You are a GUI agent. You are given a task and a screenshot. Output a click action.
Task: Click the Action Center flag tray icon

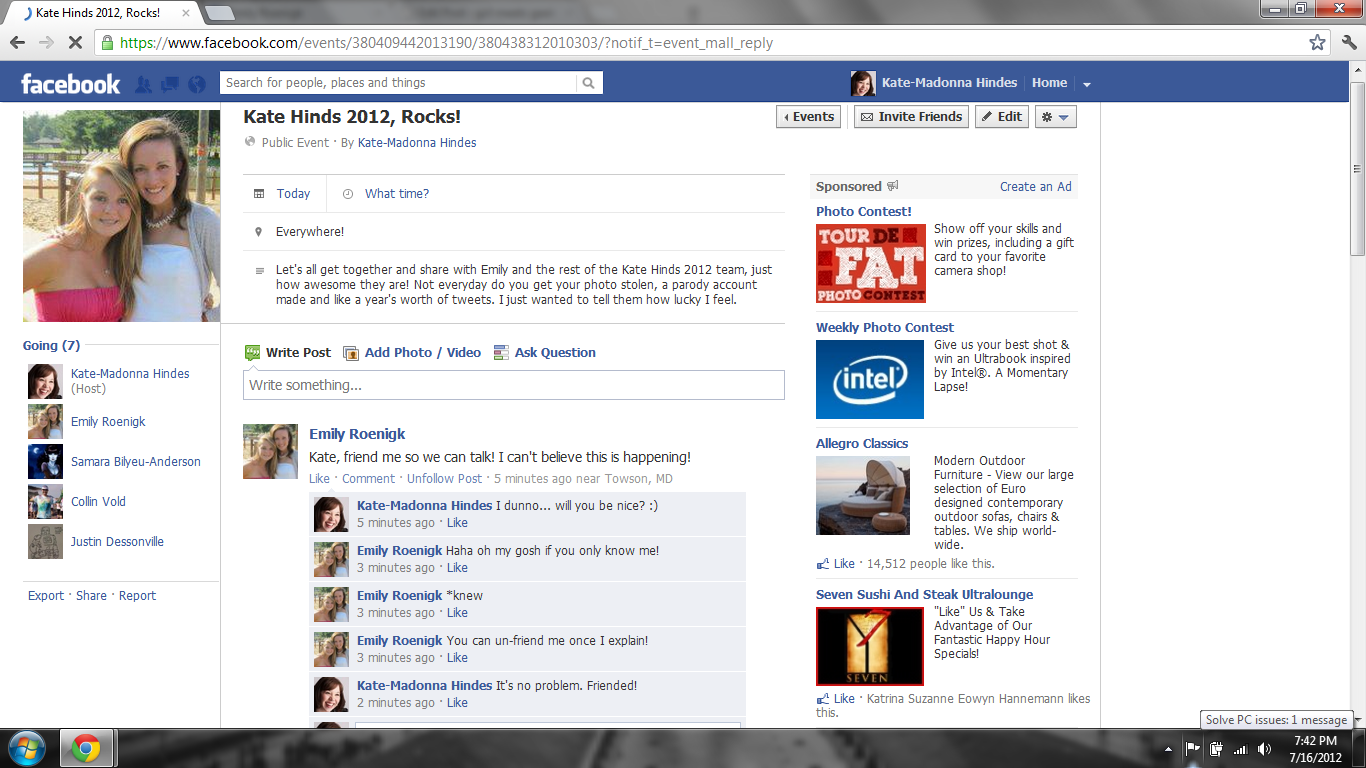1192,748
